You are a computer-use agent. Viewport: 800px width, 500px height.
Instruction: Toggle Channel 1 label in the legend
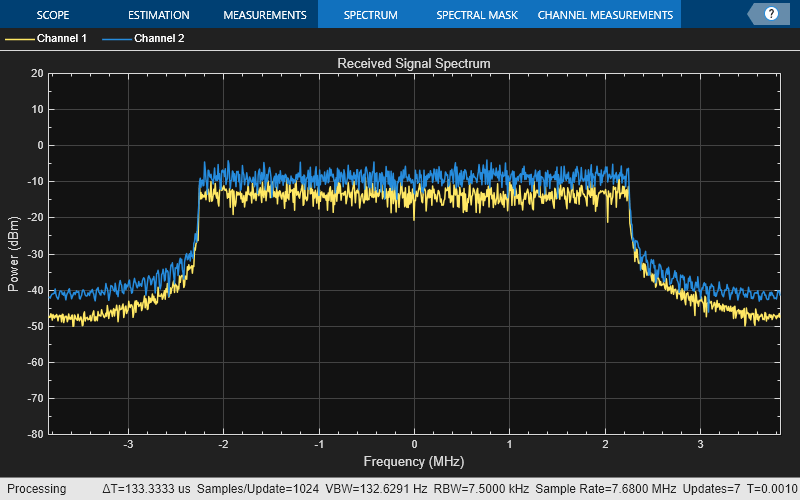[62, 39]
